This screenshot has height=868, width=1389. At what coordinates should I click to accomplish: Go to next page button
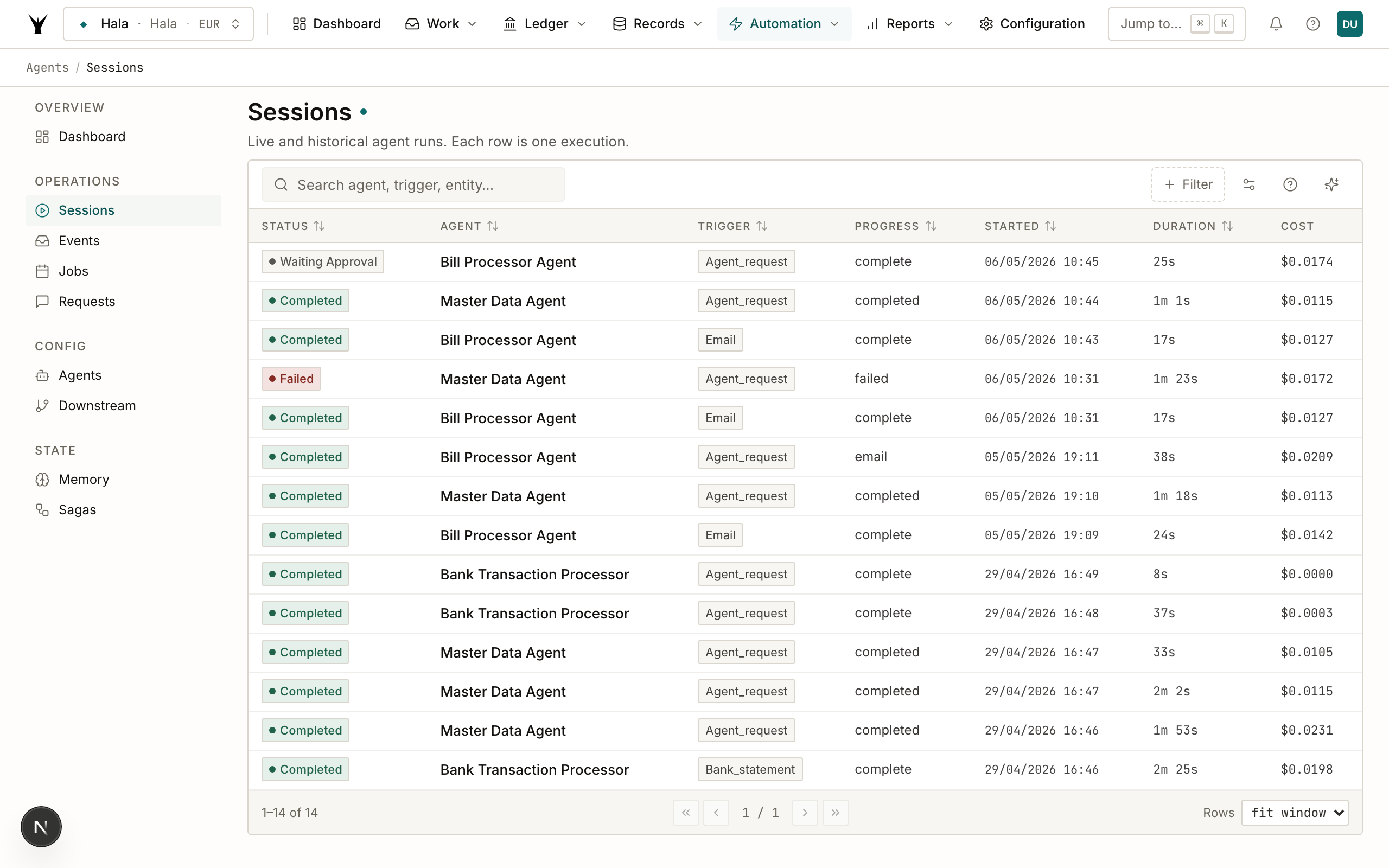point(805,812)
